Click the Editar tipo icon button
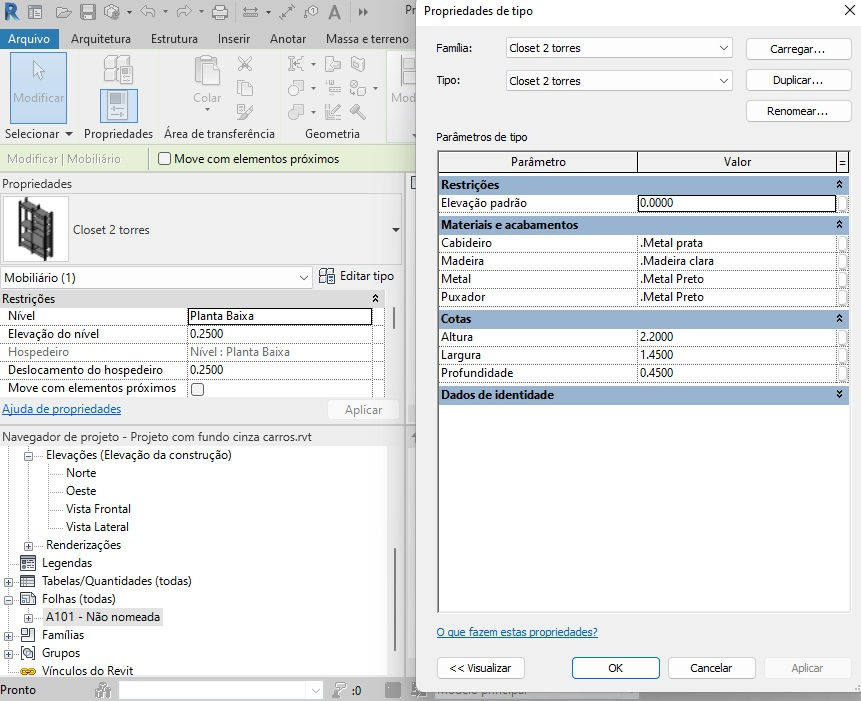The image size is (861, 701). click(x=356, y=276)
